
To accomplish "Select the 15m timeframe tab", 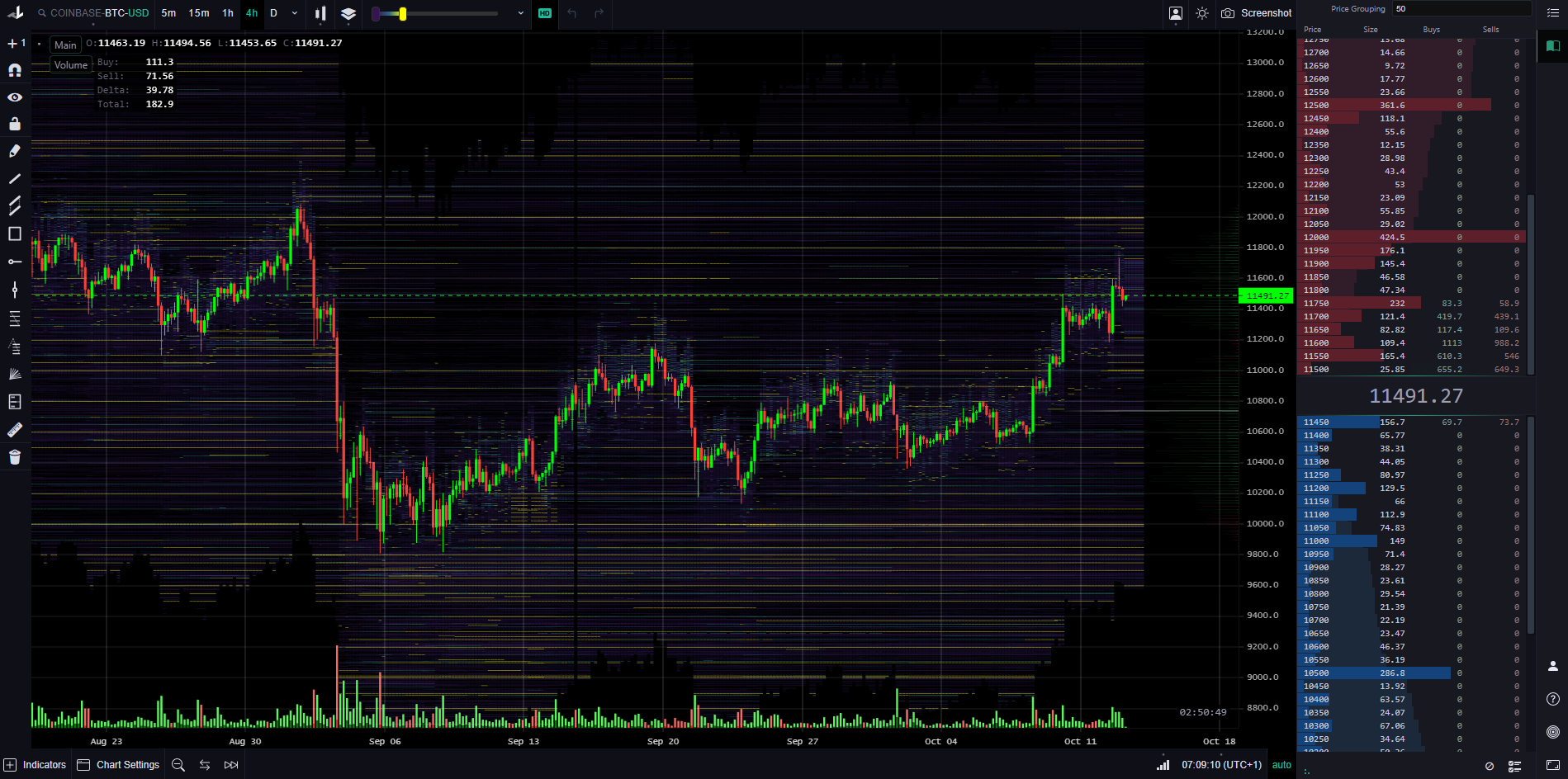I will (198, 13).
